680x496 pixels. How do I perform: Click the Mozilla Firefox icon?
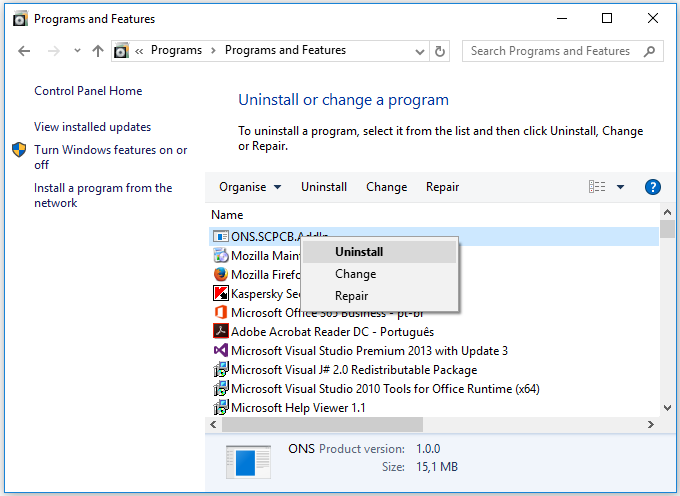221,274
